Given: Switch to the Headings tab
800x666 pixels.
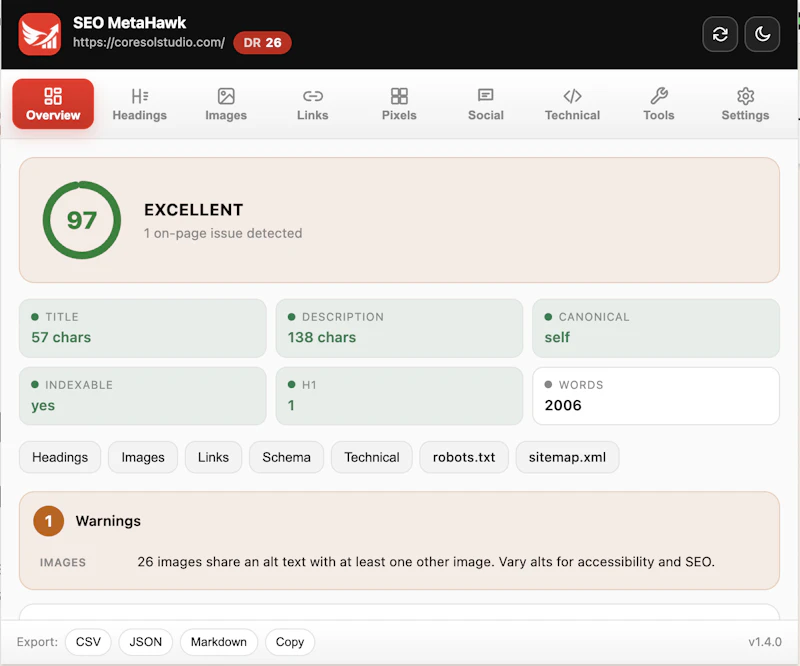Looking at the screenshot, I should pyautogui.click(x=139, y=104).
